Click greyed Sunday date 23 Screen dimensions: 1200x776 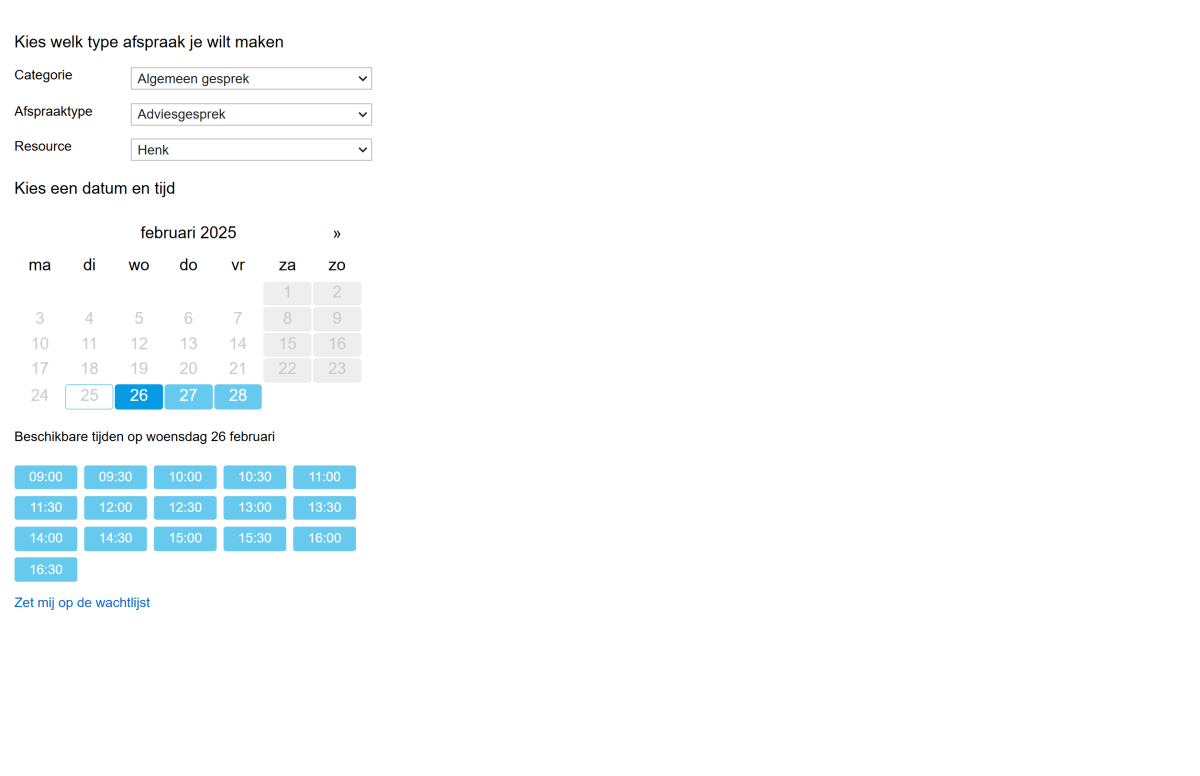[x=337, y=370]
